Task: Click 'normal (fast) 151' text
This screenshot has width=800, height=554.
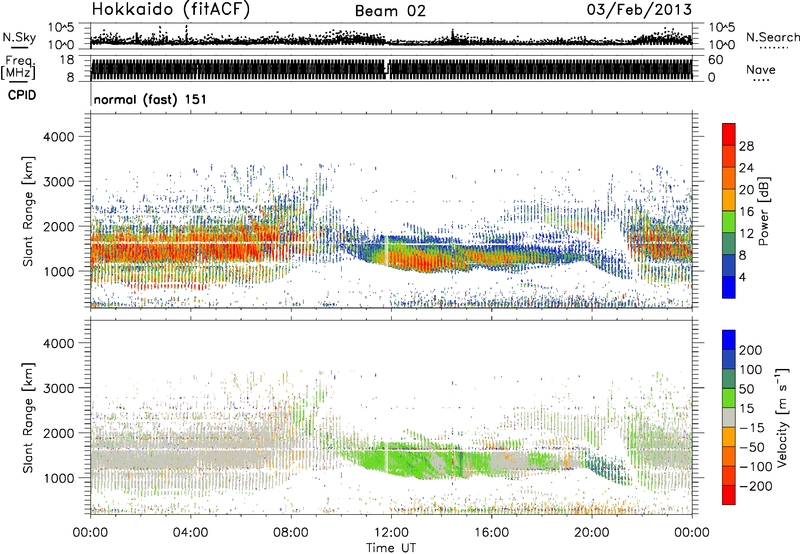Action: pyautogui.click(x=151, y=99)
